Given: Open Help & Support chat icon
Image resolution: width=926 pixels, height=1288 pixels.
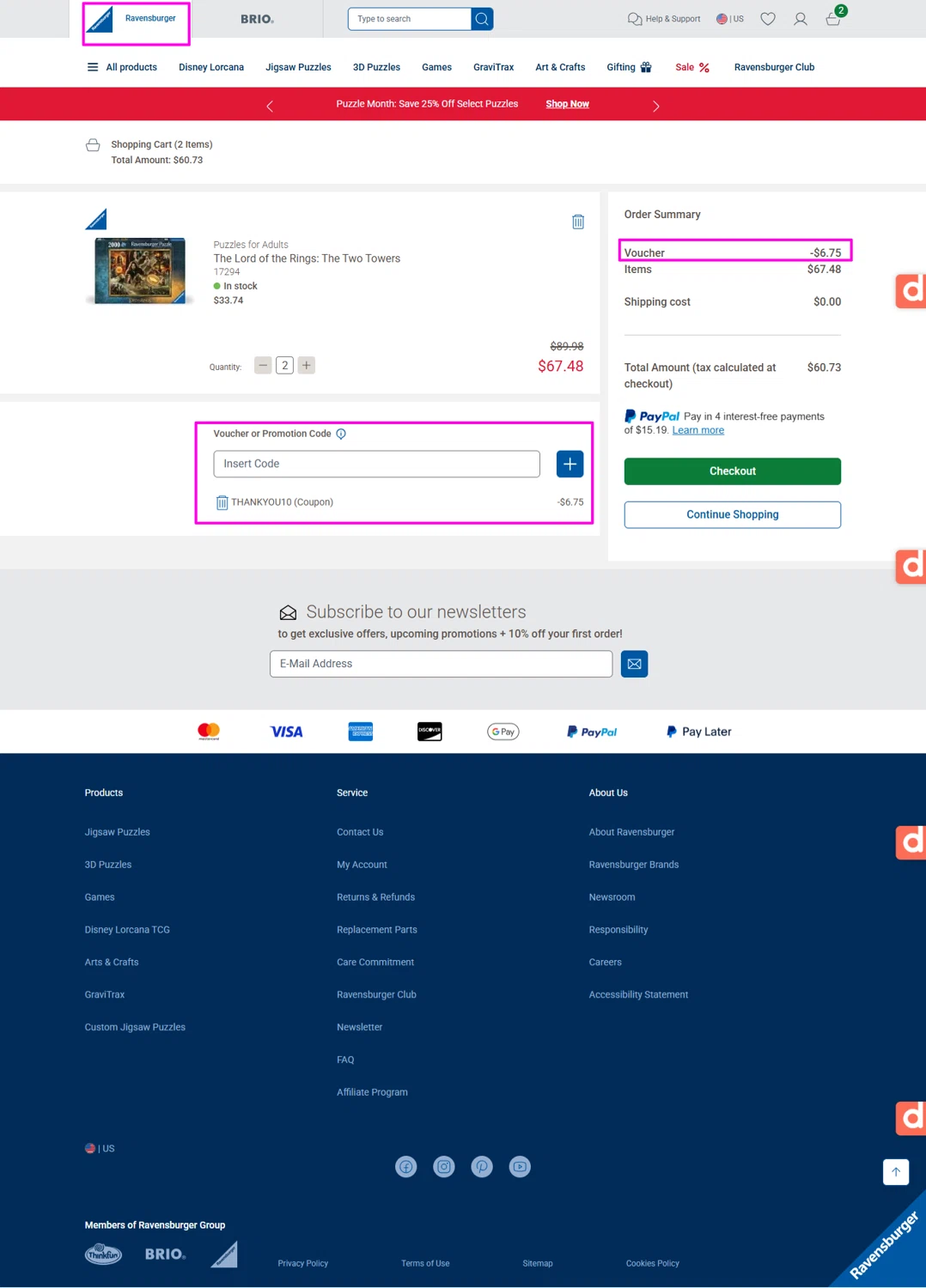Looking at the screenshot, I should [x=635, y=19].
